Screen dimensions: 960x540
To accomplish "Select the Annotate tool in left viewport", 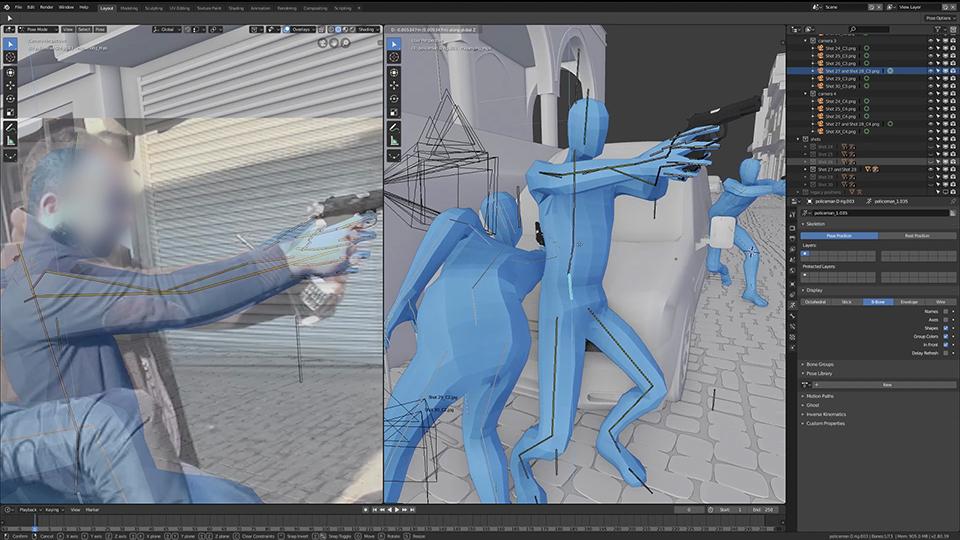I will click(11, 127).
